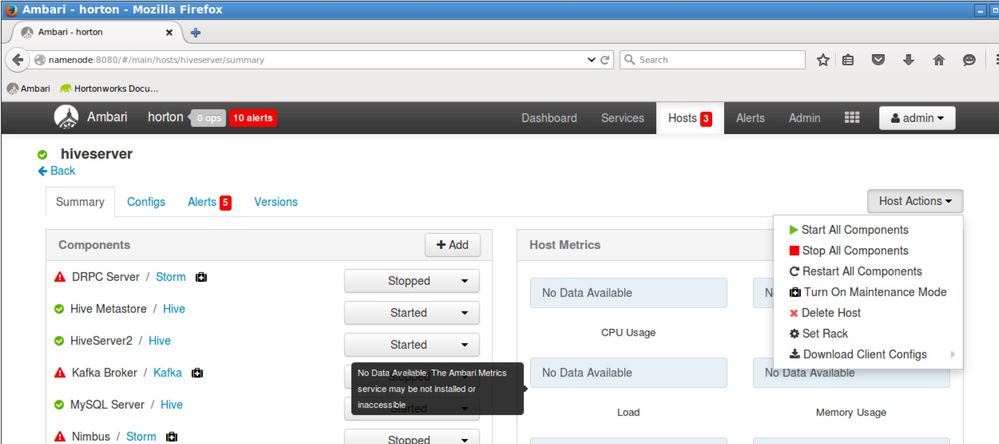
Task: Click Kafka Broker maintenance mode icon
Action: [198, 373]
